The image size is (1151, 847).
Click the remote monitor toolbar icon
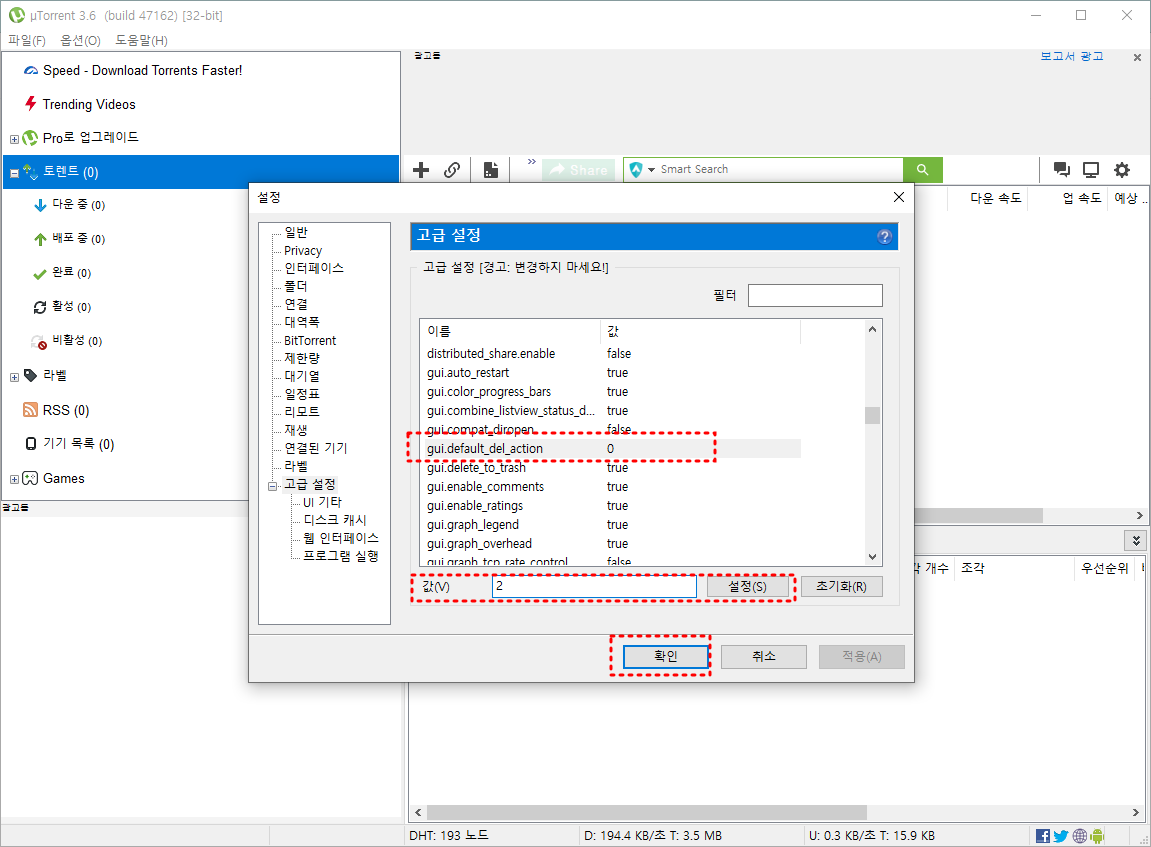coord(1091,170)
